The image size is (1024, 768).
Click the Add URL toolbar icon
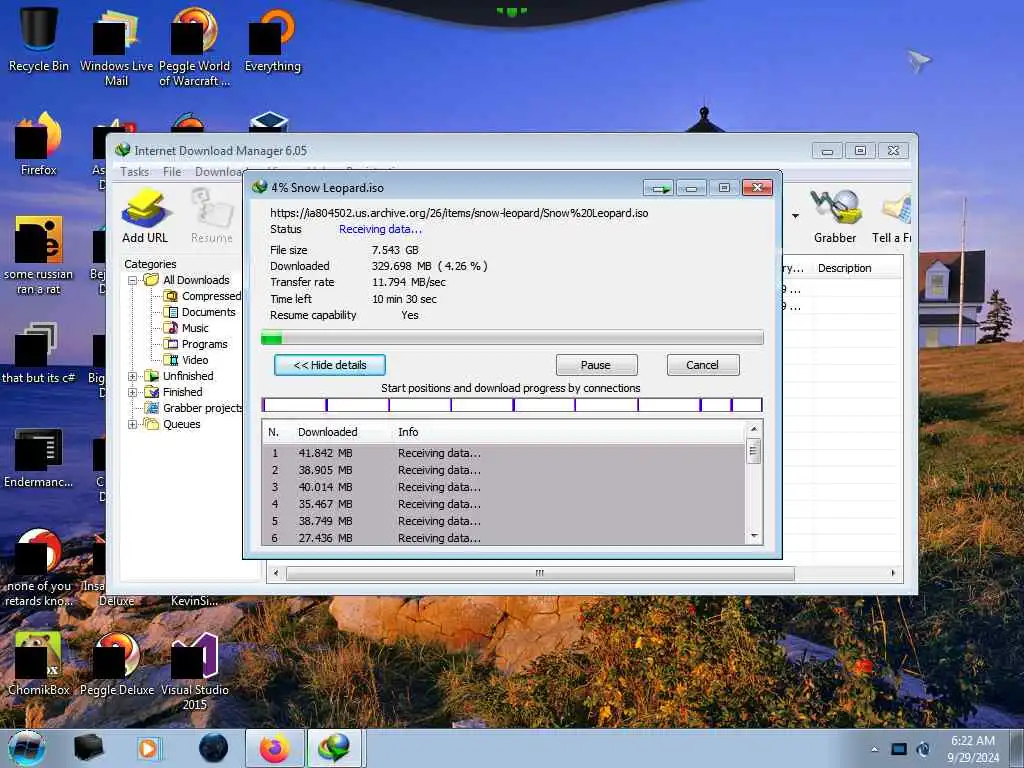145,216
